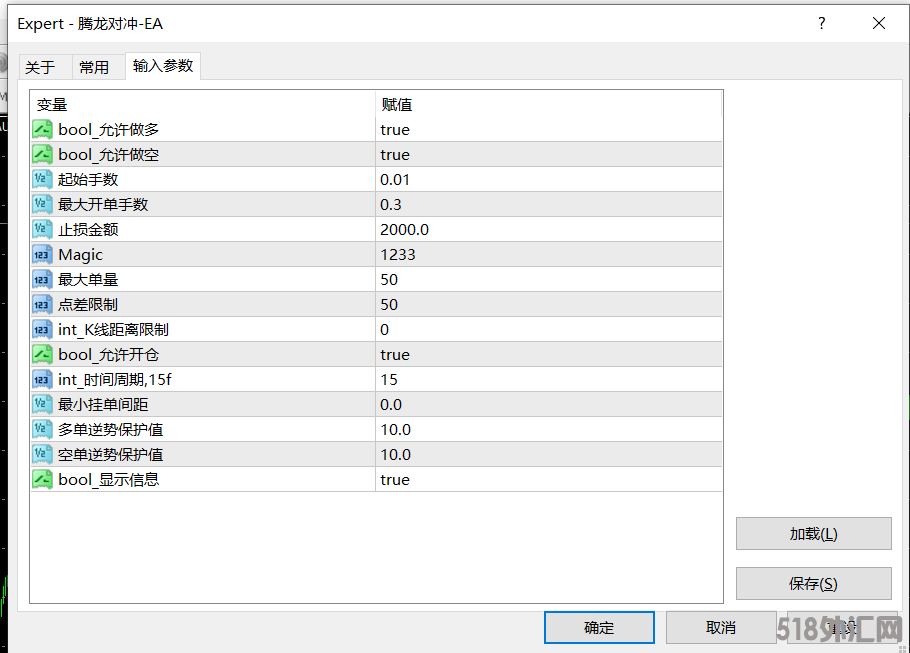Click the 起始手数 value field 0.01

[x=395, y=179]
